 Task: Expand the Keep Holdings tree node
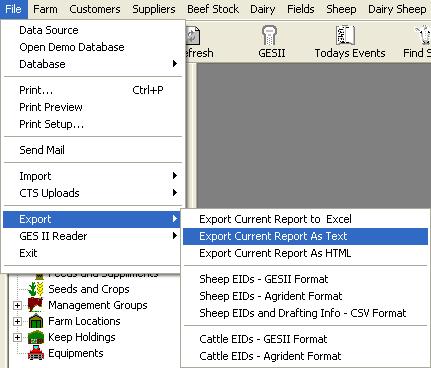pyautogui.click(x=17, y=337)
